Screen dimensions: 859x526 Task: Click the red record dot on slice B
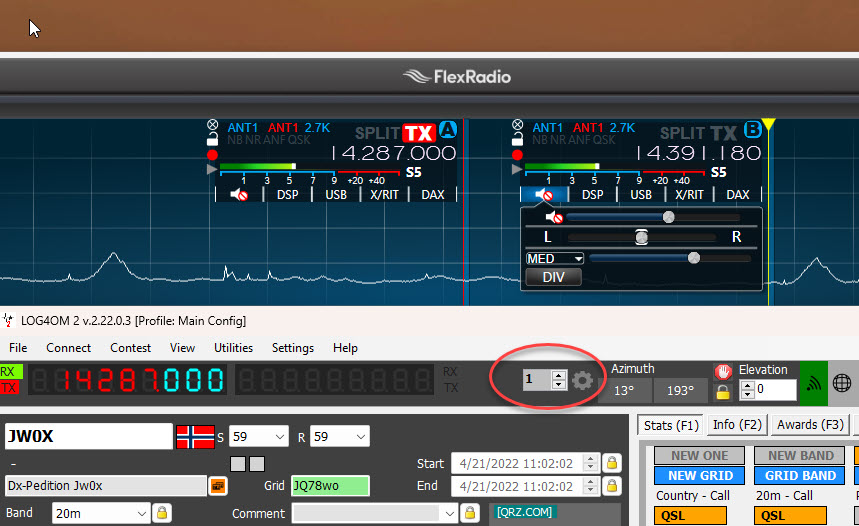518,155
